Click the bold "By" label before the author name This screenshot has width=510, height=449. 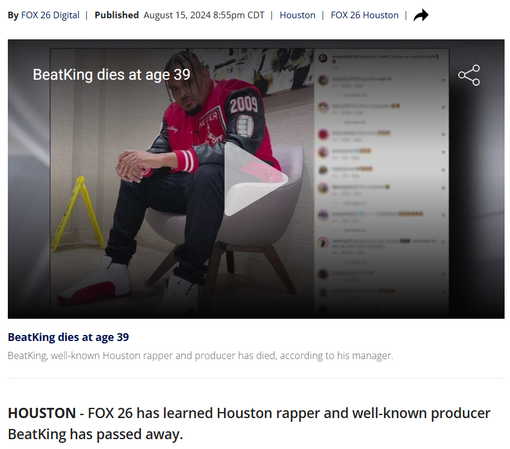[13, 15]
